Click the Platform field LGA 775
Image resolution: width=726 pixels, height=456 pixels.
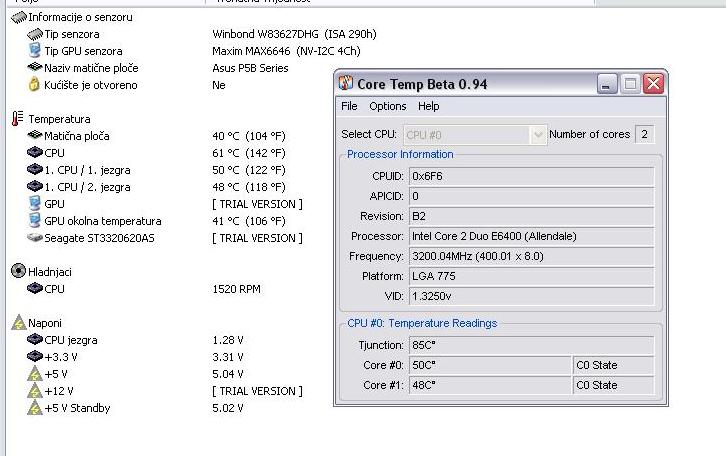click(x=532, y=276)
